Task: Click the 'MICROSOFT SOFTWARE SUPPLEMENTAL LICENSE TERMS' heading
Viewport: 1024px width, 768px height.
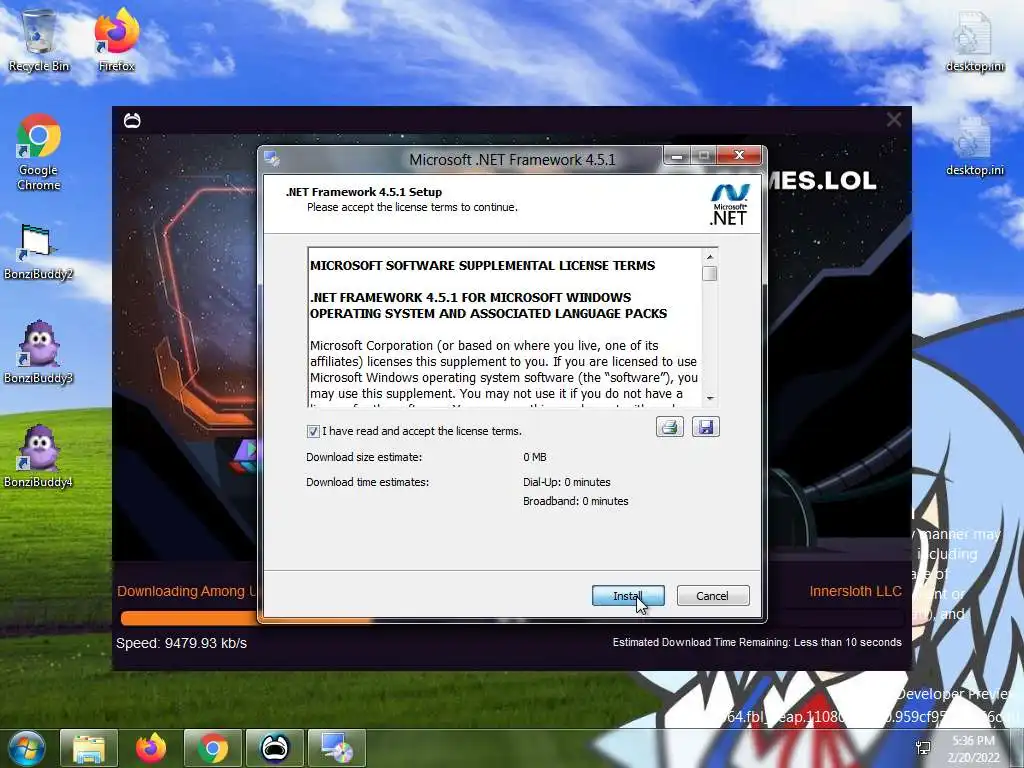Action: [483, 265]
